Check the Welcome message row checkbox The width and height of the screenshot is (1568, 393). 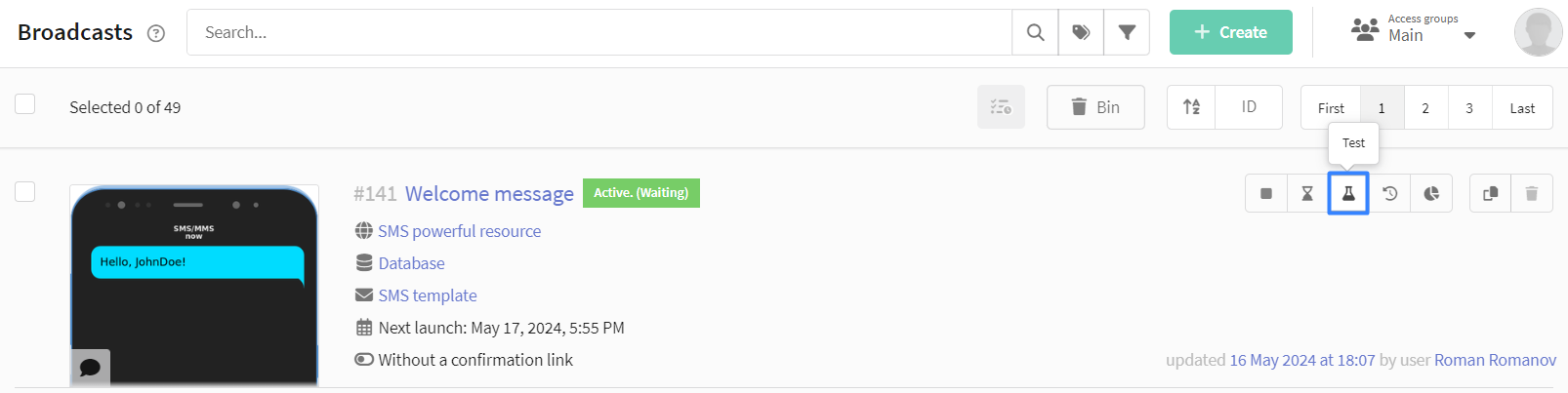(x=25, y=191)
